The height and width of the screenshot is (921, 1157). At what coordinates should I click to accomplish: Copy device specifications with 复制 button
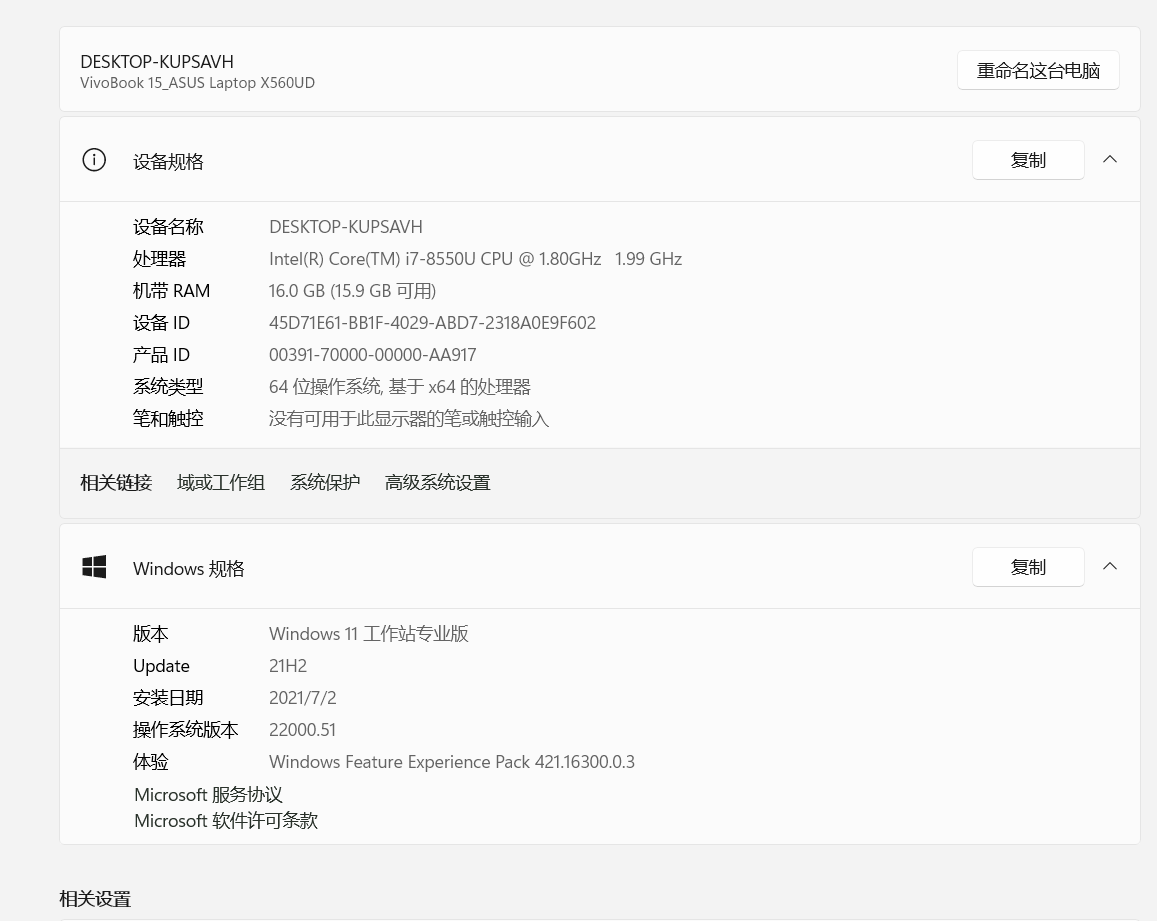pos(1028,160)
